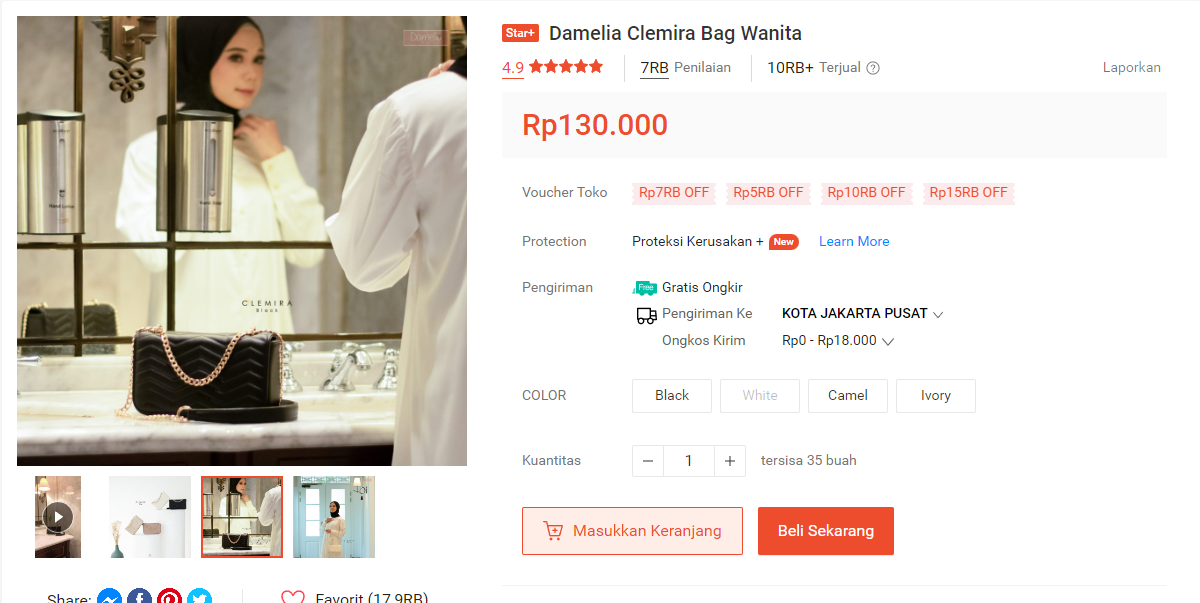Open the Learn More protection link
This screenshot has width=1200, height=603.
click(854, 242)
